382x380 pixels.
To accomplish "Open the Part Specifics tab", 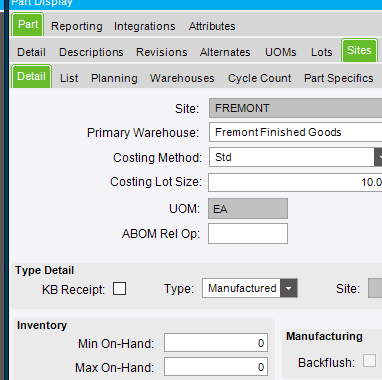I will point(339,78).
